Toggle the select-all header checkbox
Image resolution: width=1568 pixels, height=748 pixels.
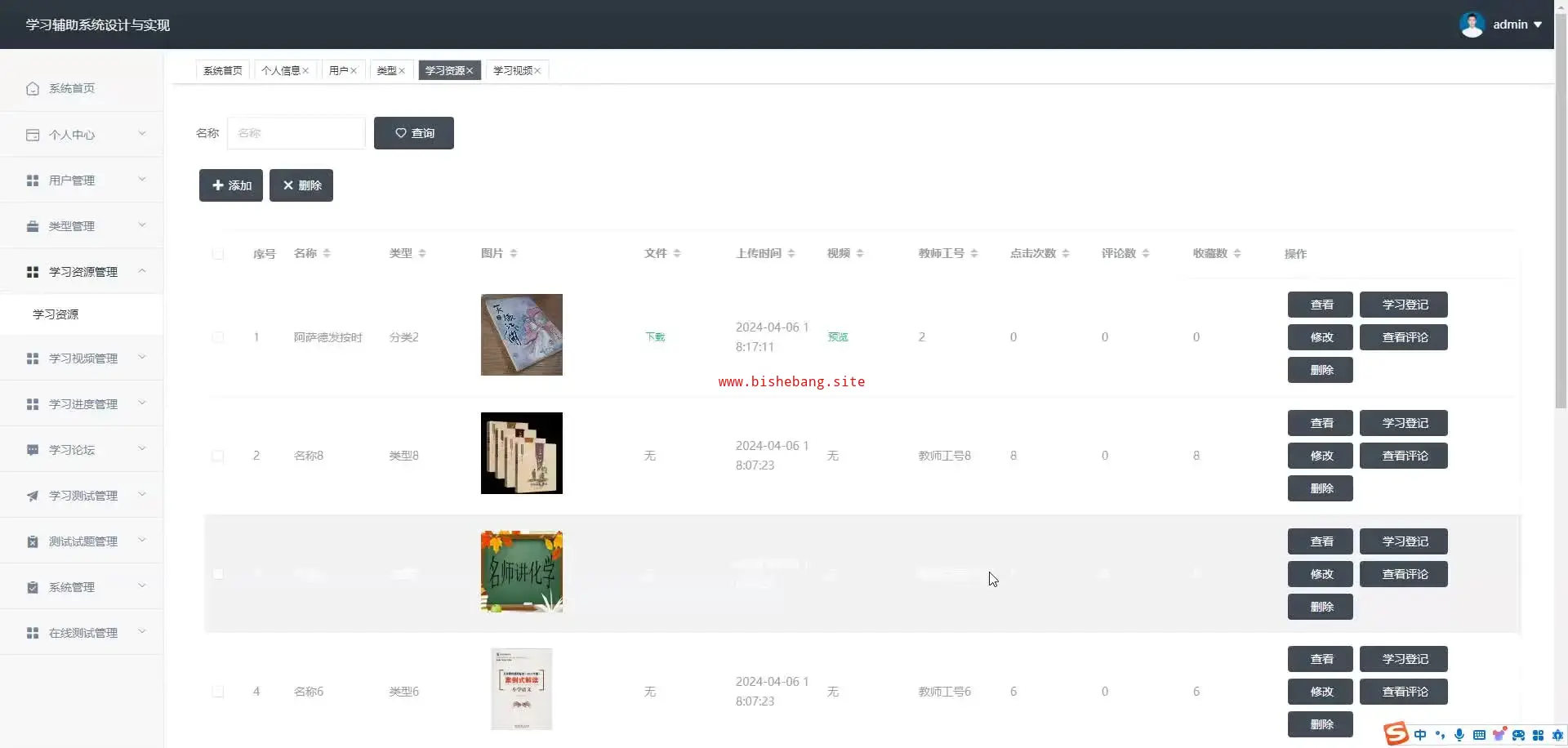click(x=218, y=254)
